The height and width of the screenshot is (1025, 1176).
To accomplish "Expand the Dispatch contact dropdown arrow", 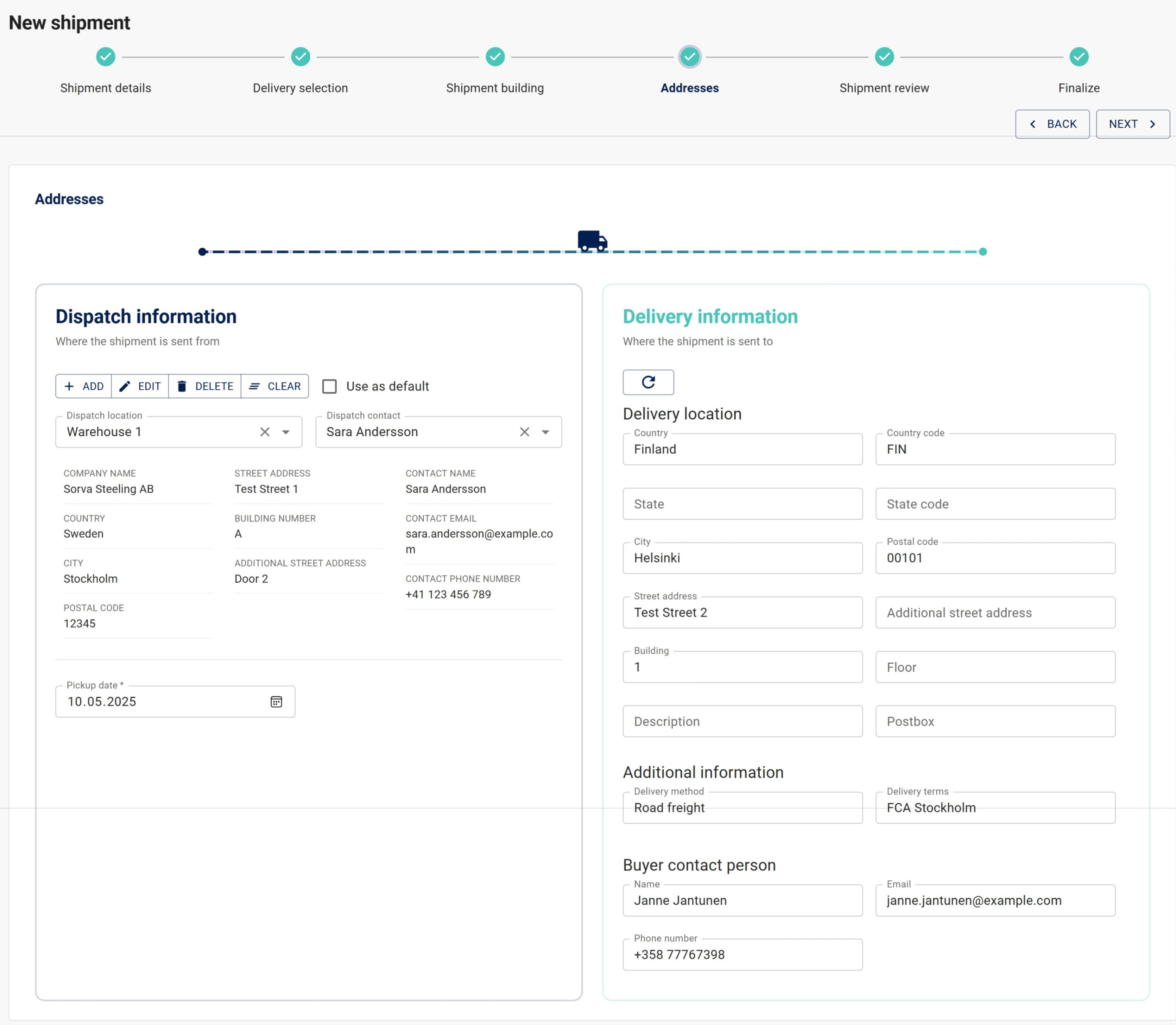I will (545, 432).
